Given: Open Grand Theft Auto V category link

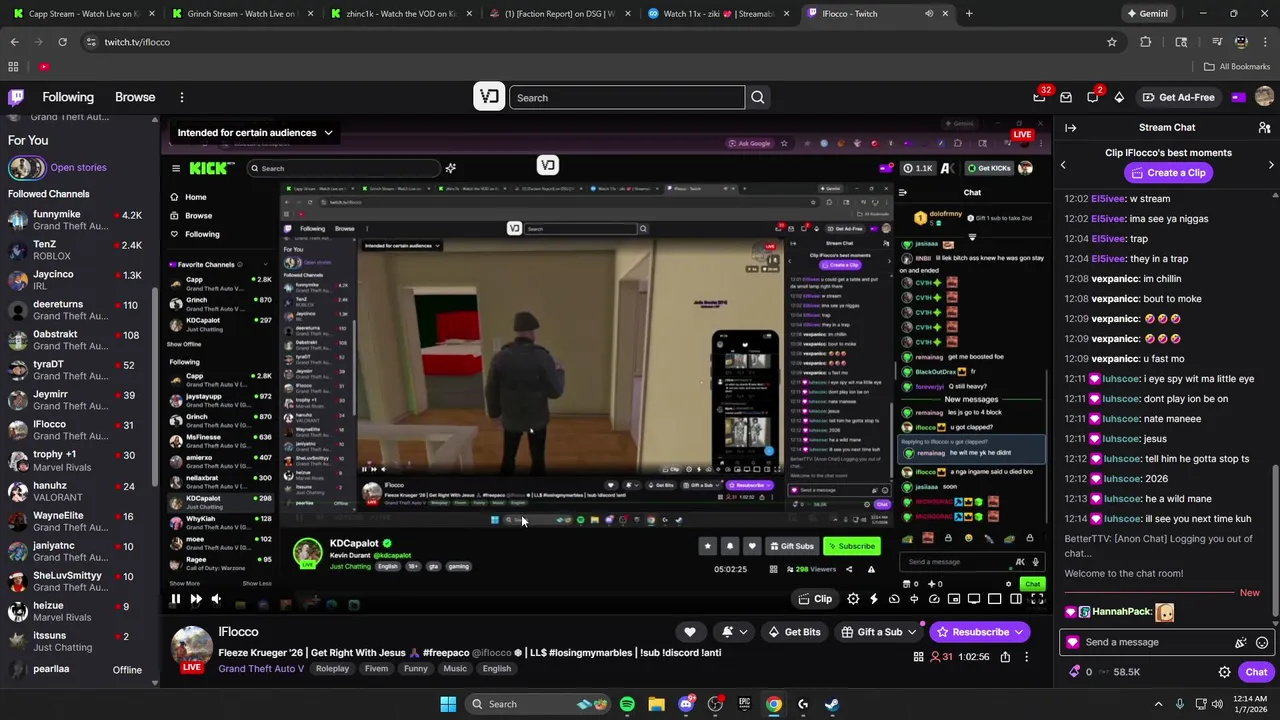Looking at the screenshot, I should coord(261,669).
